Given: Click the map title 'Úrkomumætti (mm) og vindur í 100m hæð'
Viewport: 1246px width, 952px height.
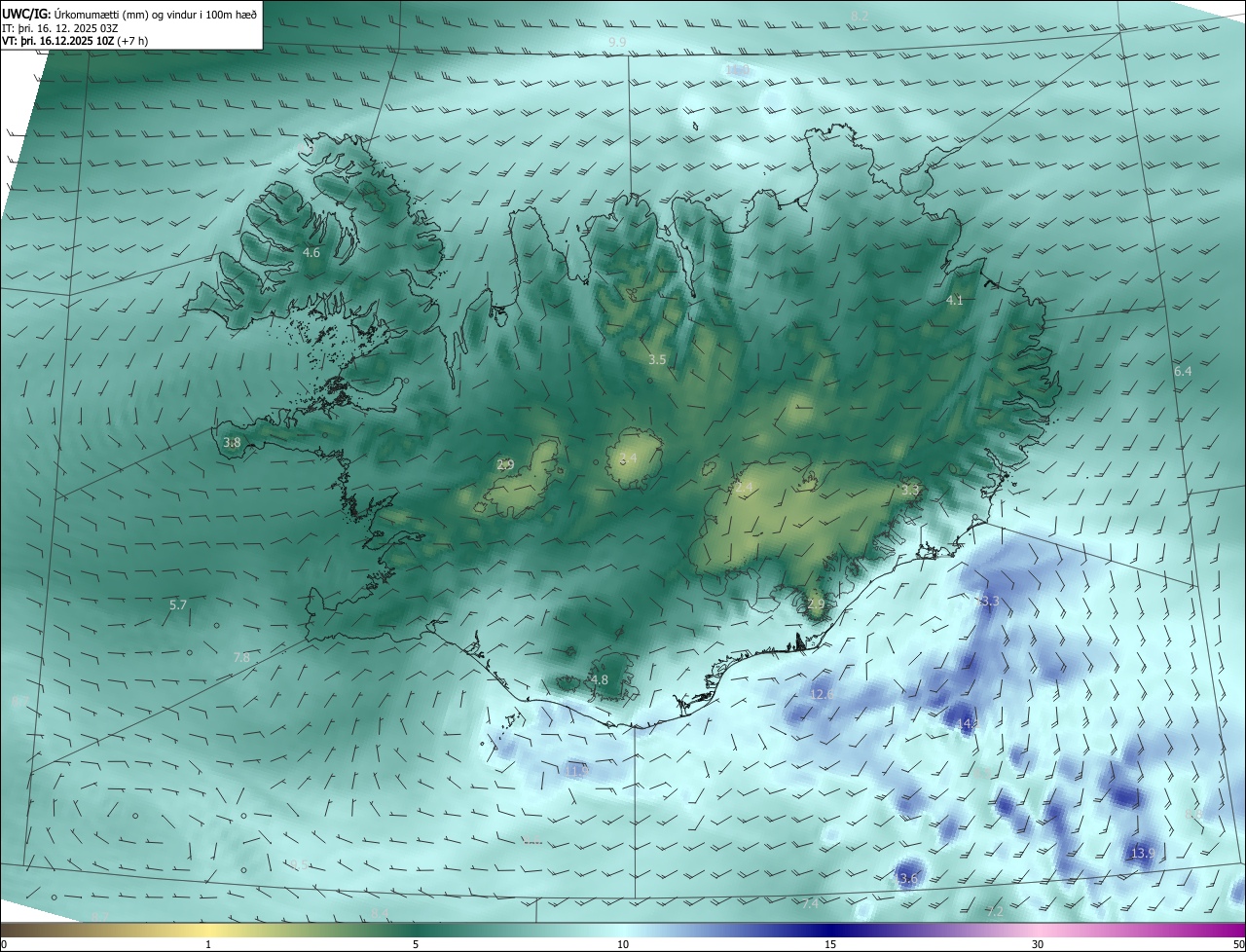Looking at the screenshot, I should click(156, 14).
